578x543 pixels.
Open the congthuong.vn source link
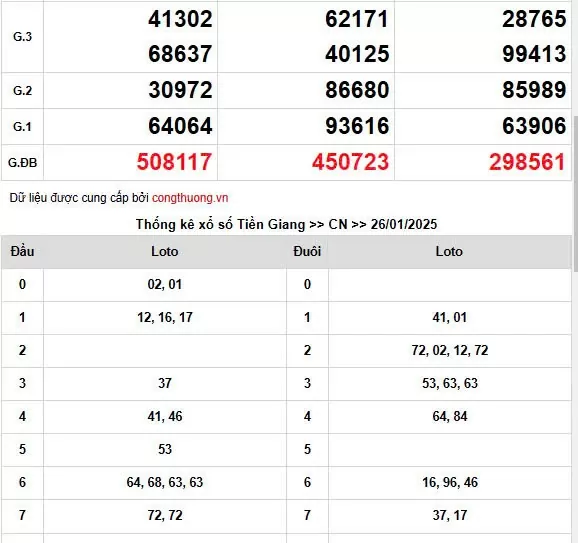190,198
